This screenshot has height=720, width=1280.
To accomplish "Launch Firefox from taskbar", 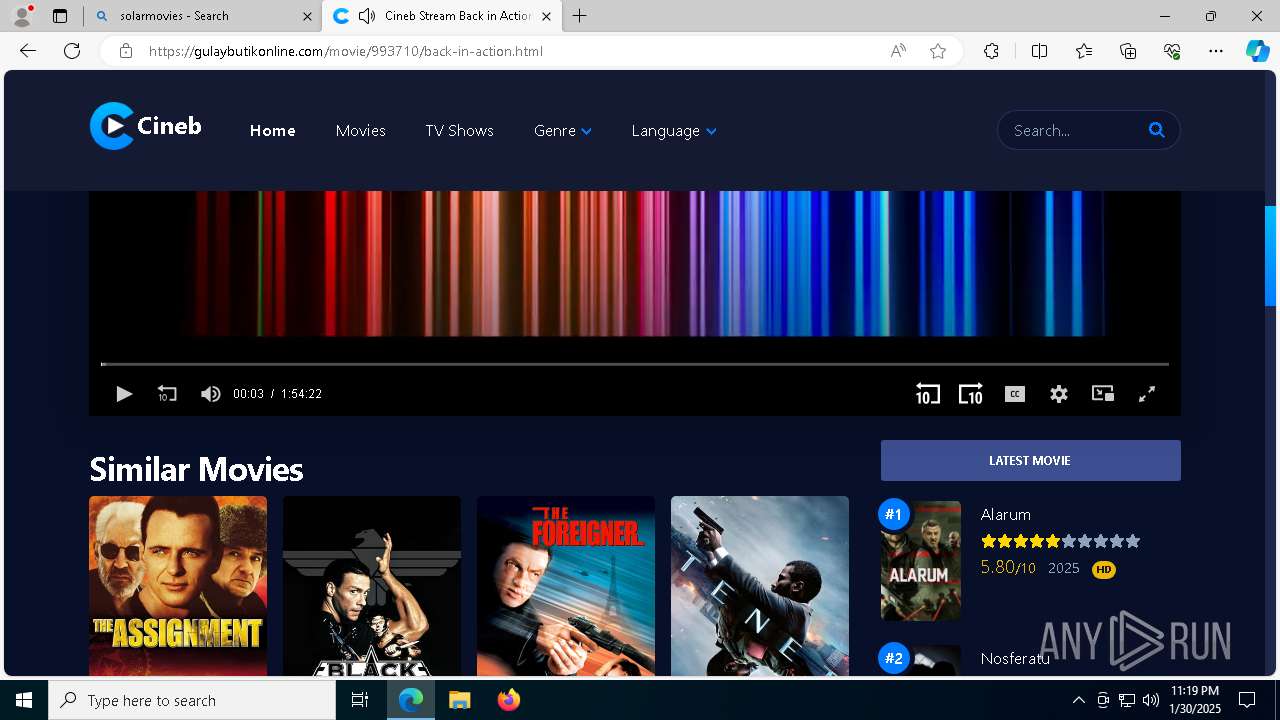I will coord(509,700).
